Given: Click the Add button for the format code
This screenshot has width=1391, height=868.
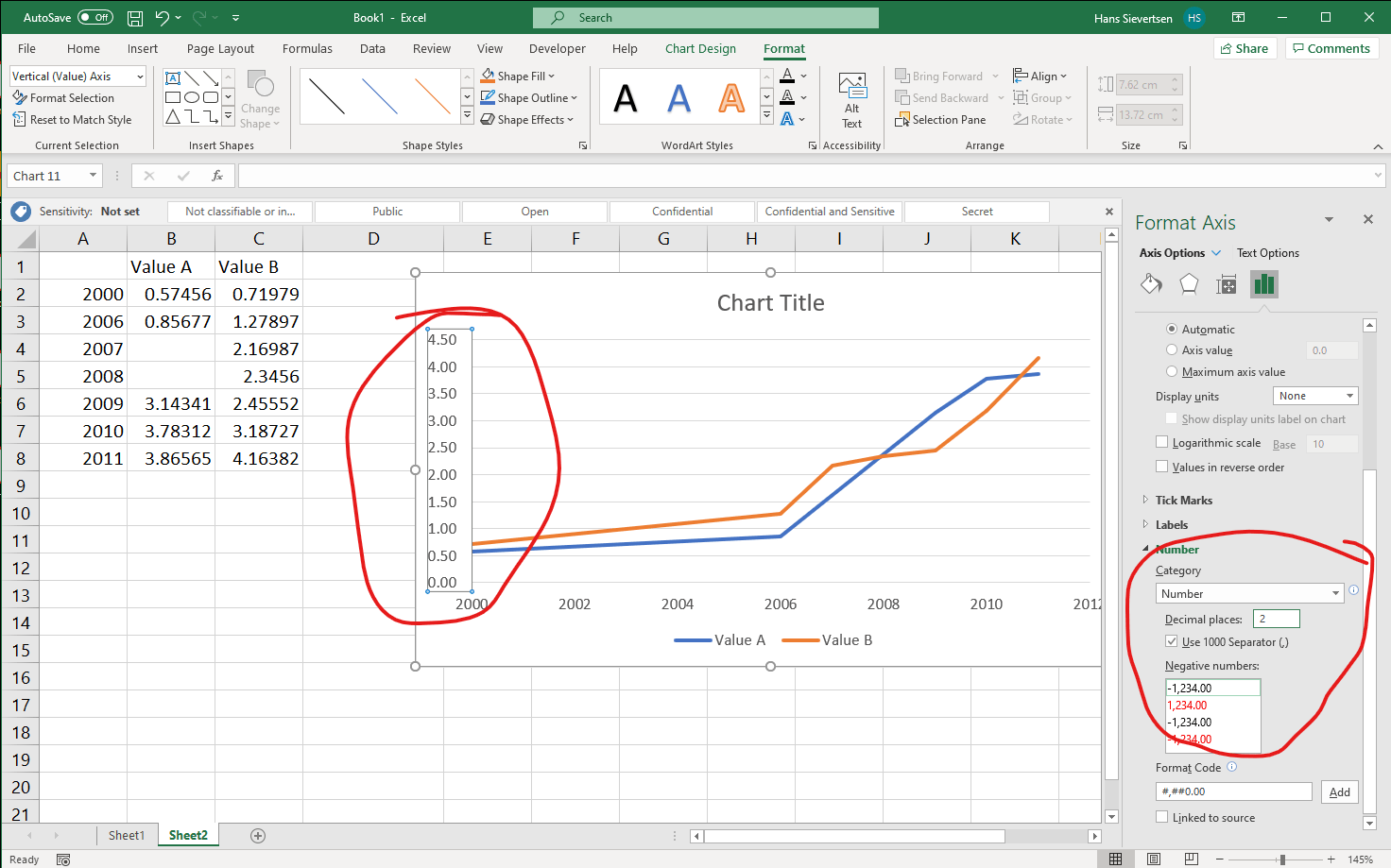Looking at the screenshot, I should (1339, 791).
